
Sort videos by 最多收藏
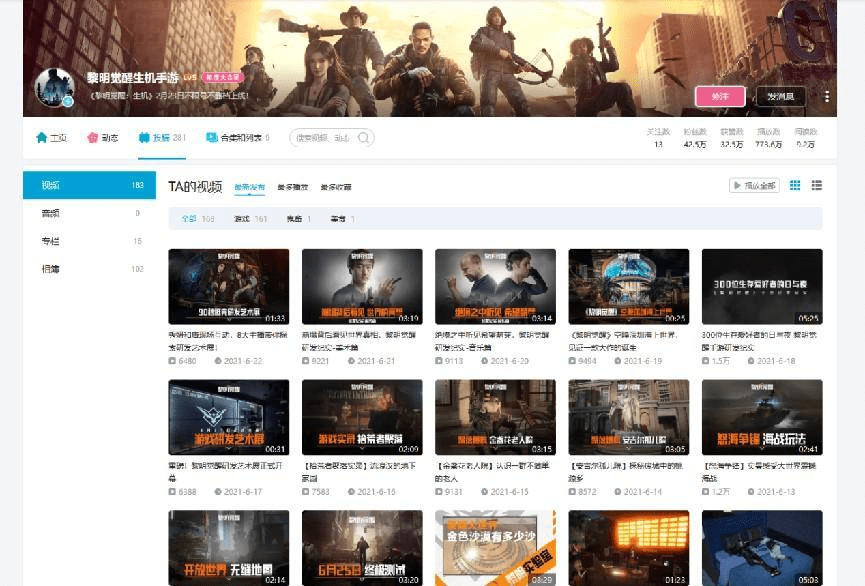coord(335,187)
